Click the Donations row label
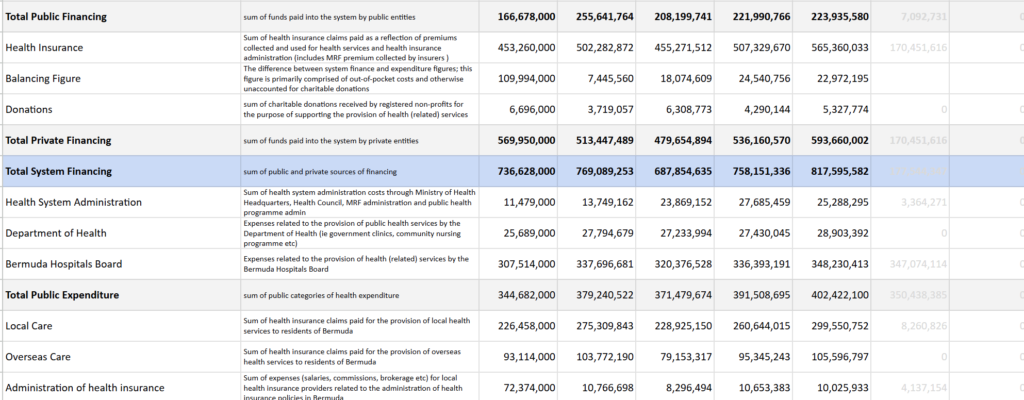Screen dimensions: 1024x400 pos(29,109)
